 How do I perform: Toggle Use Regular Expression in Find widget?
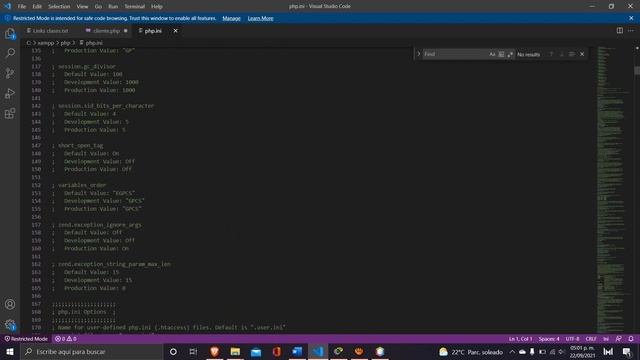510,54
